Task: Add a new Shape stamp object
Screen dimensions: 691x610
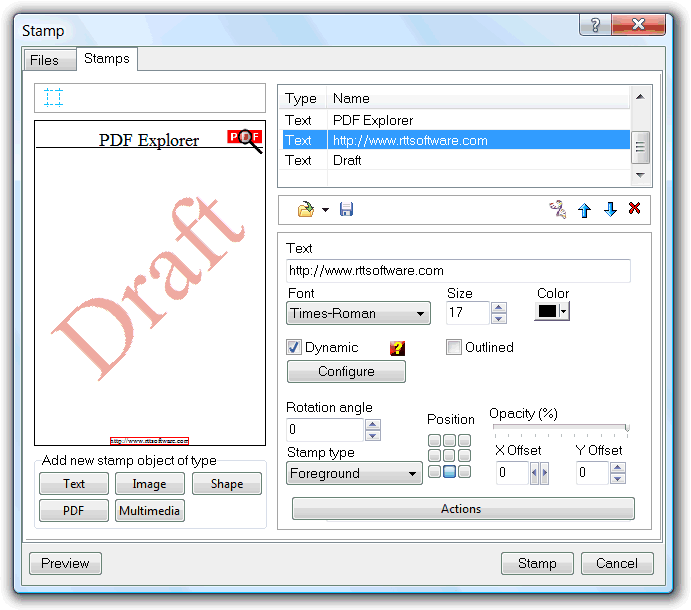Action: [x=227, y=484]
